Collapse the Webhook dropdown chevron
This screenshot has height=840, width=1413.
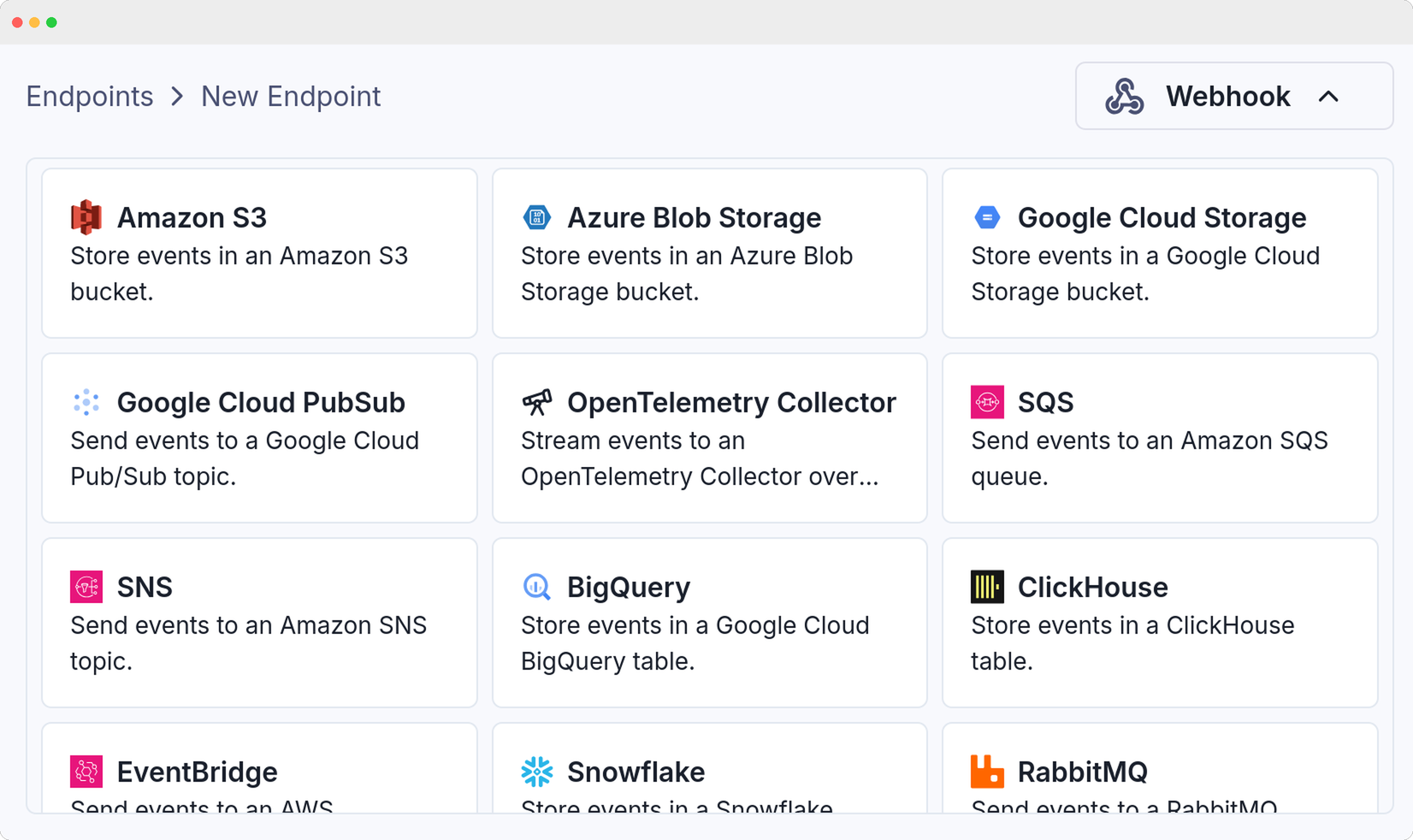coord(1328,97)
